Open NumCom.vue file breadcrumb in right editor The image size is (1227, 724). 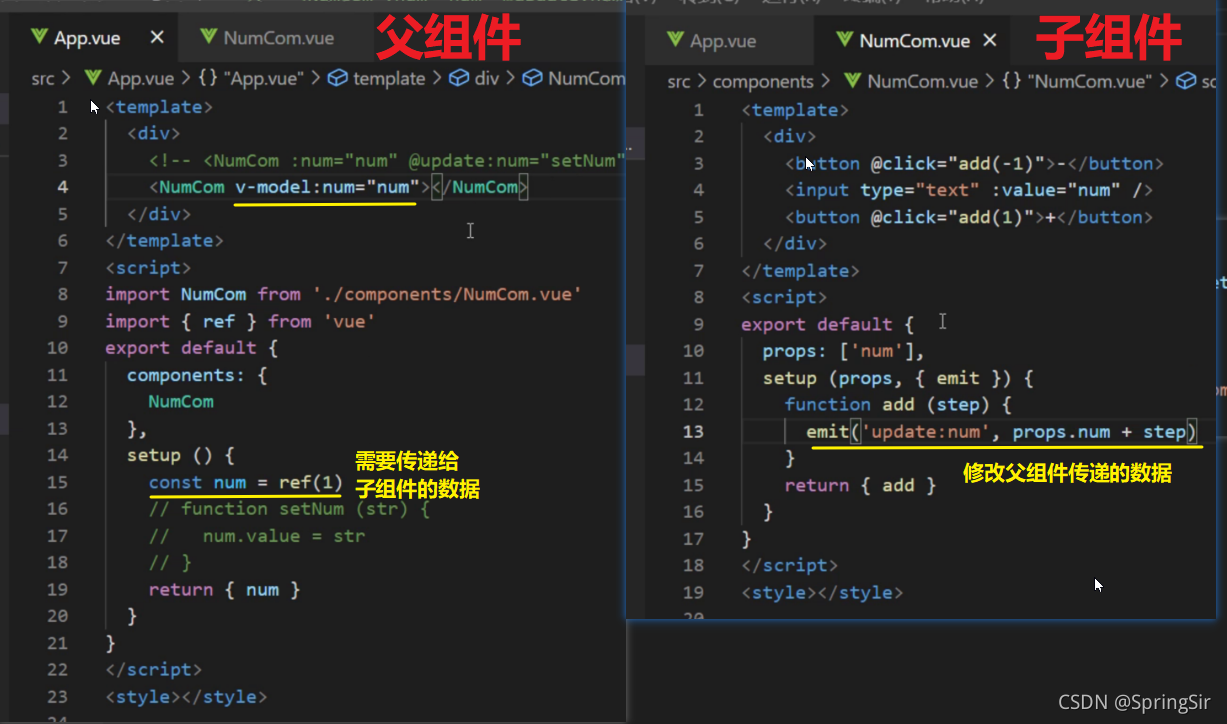click(x=923, y=81)
